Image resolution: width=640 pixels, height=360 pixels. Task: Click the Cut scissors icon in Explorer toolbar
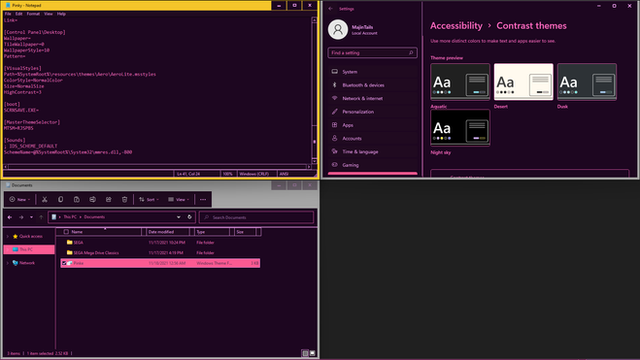click(44, 200)
